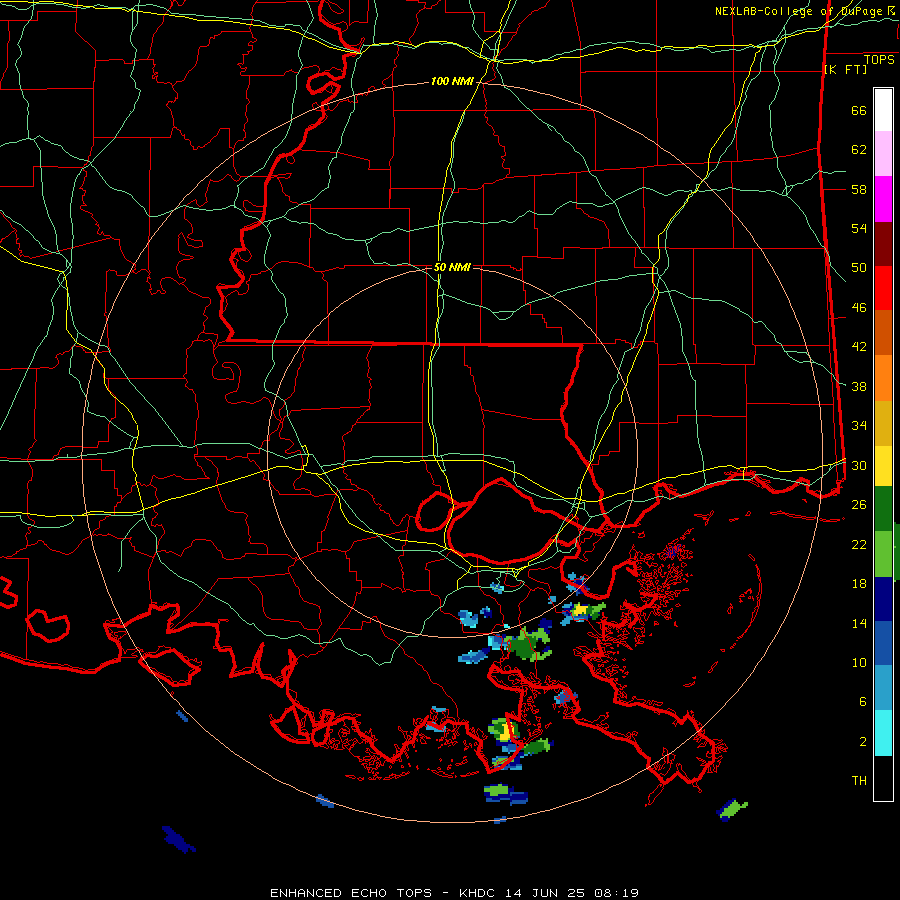Click the '14' legend value

coord(859,623)
